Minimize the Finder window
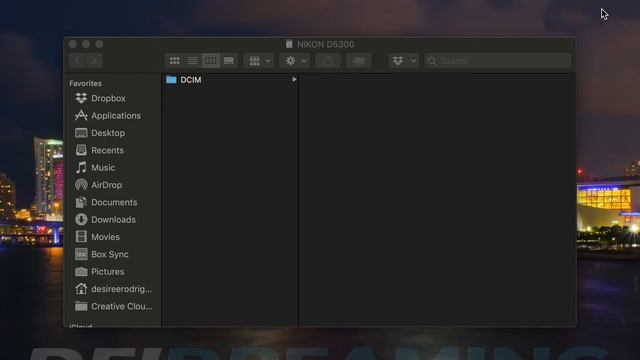640x360 pixels. [x=86, y=44]
